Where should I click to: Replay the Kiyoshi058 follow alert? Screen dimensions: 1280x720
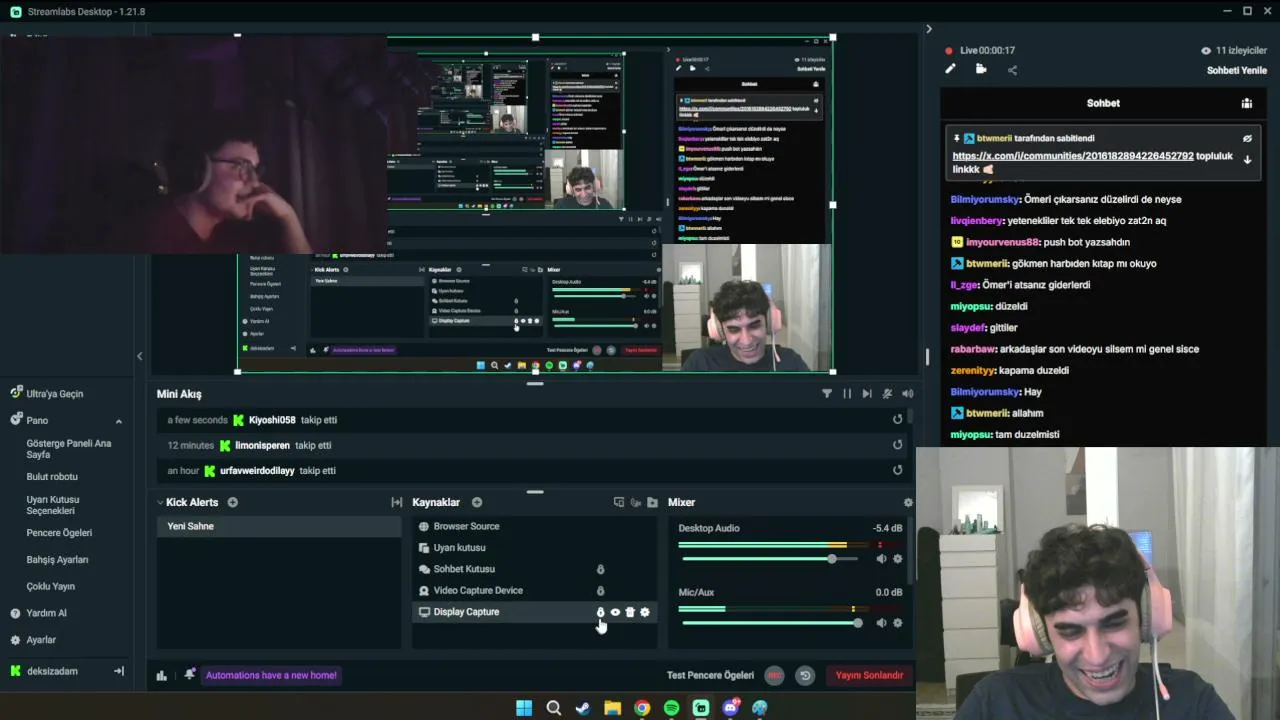click(897, 420)
